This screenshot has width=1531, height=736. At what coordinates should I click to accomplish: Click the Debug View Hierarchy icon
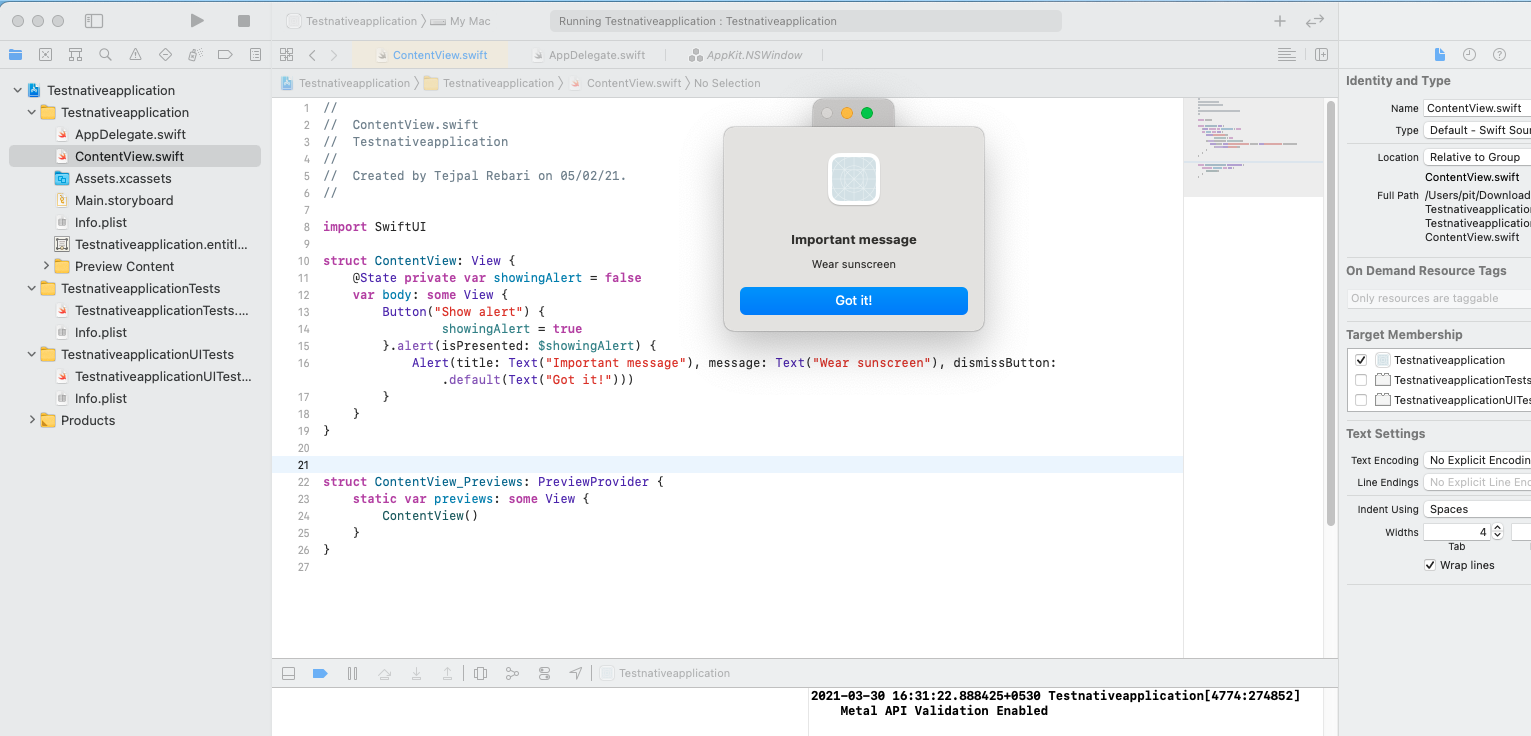pyautogui.click(x=480, y=673)
